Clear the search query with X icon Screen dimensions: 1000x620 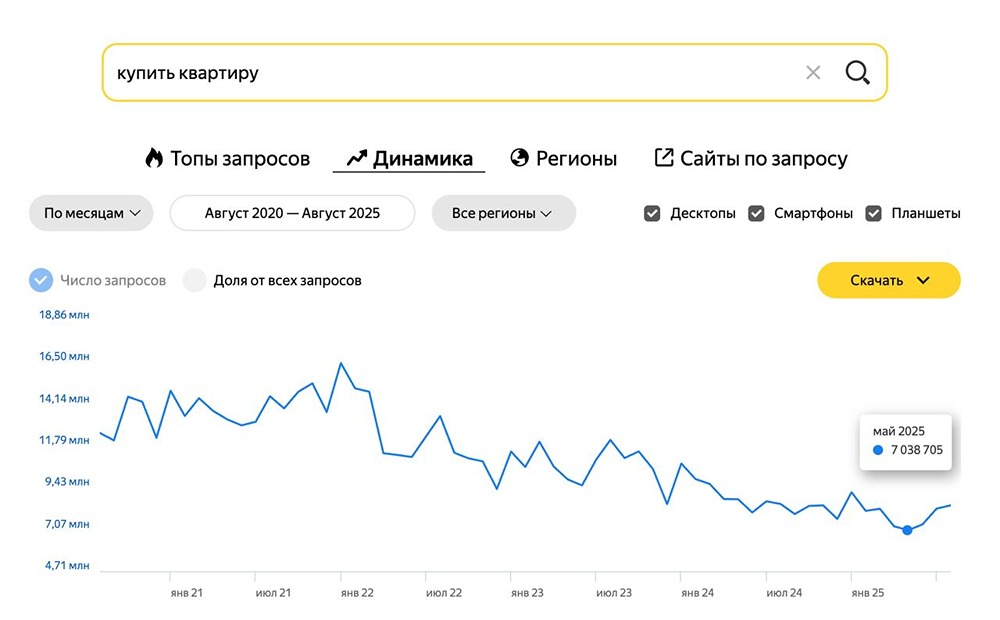coord(813,73)
